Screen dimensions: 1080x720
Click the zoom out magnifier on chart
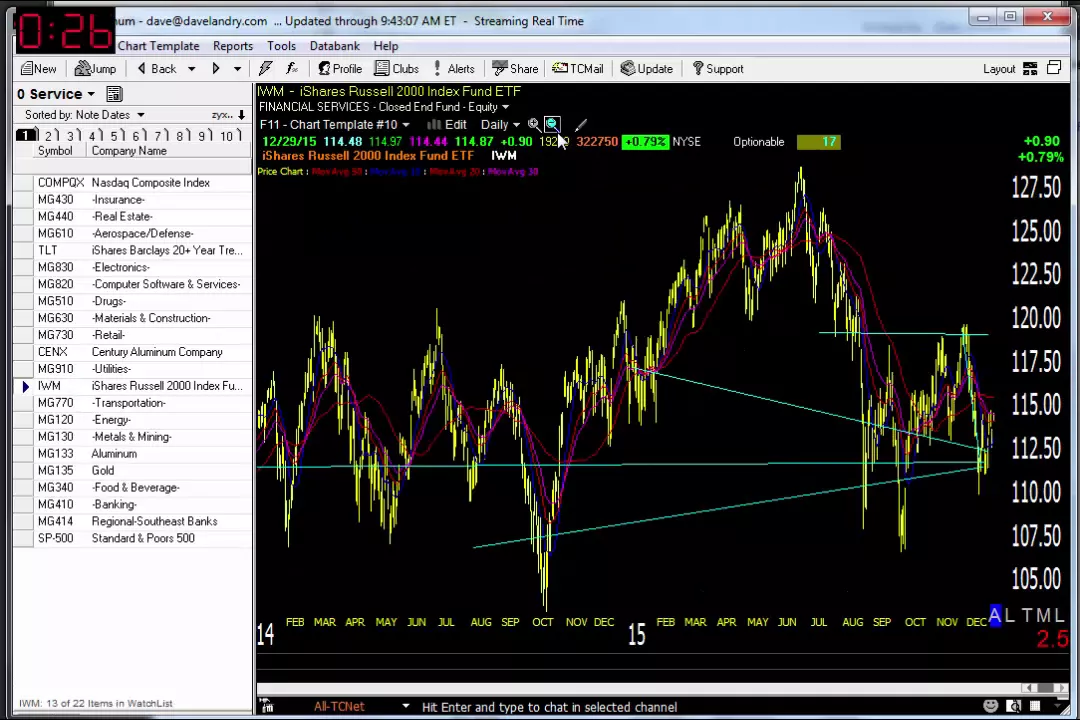[552, 124]
